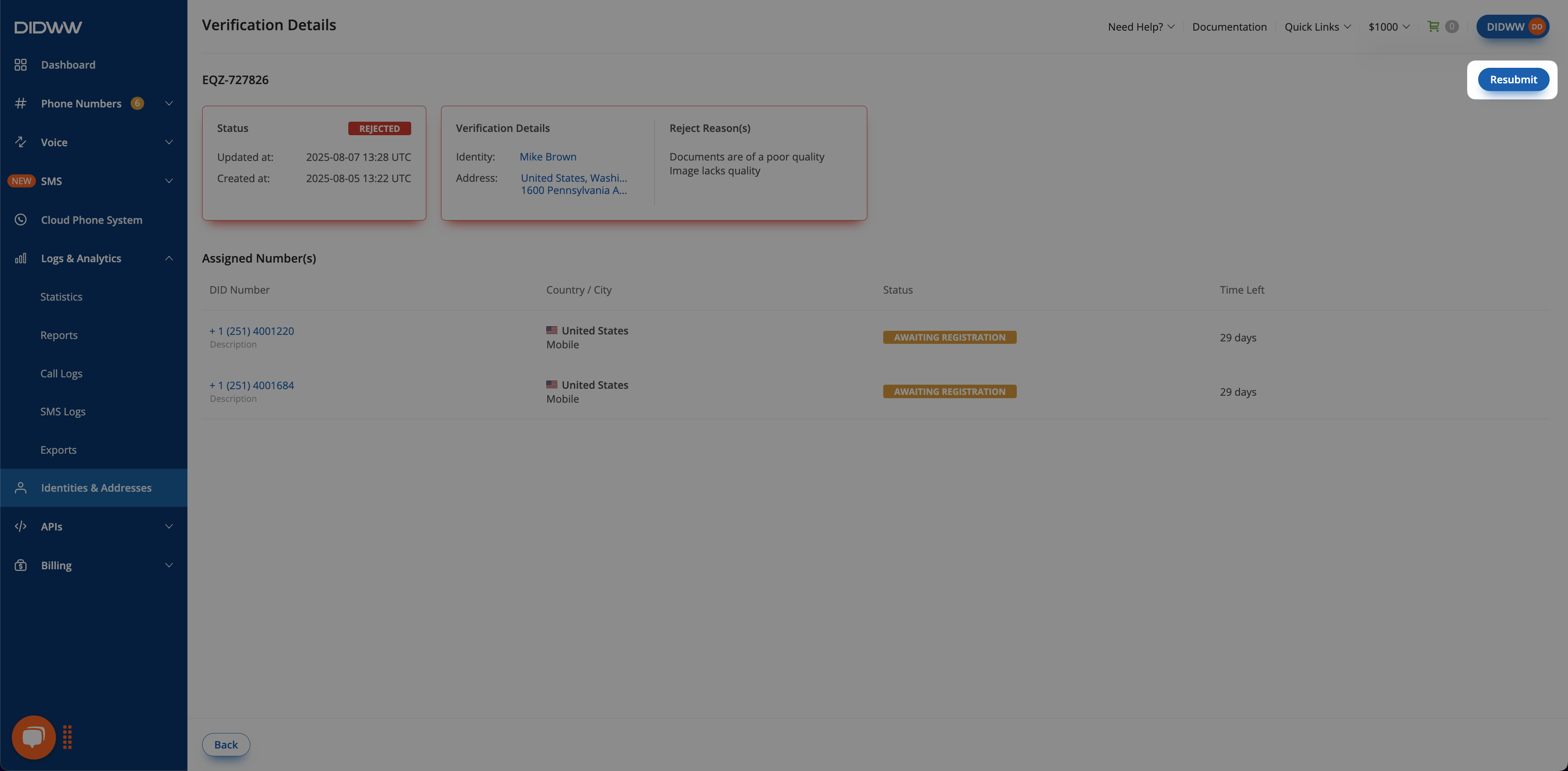
Task: Click AWAITING REGISTRATION badge for 4001684
Action: click(x=949, y=391)
